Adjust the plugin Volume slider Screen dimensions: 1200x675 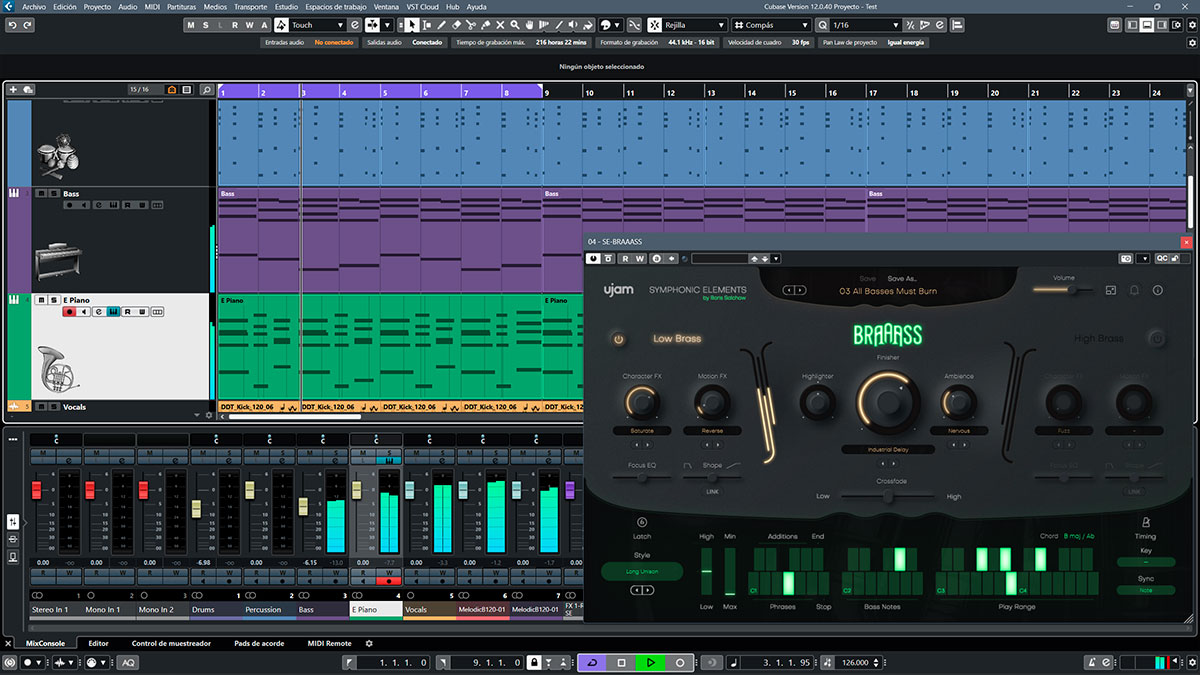pos(1062,290)
